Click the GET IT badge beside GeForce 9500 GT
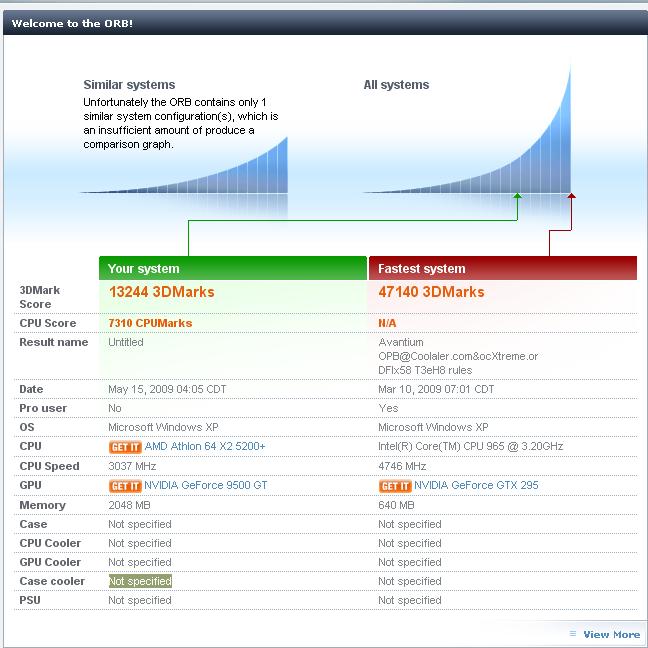The image size is (648, 648). point(125,486)
